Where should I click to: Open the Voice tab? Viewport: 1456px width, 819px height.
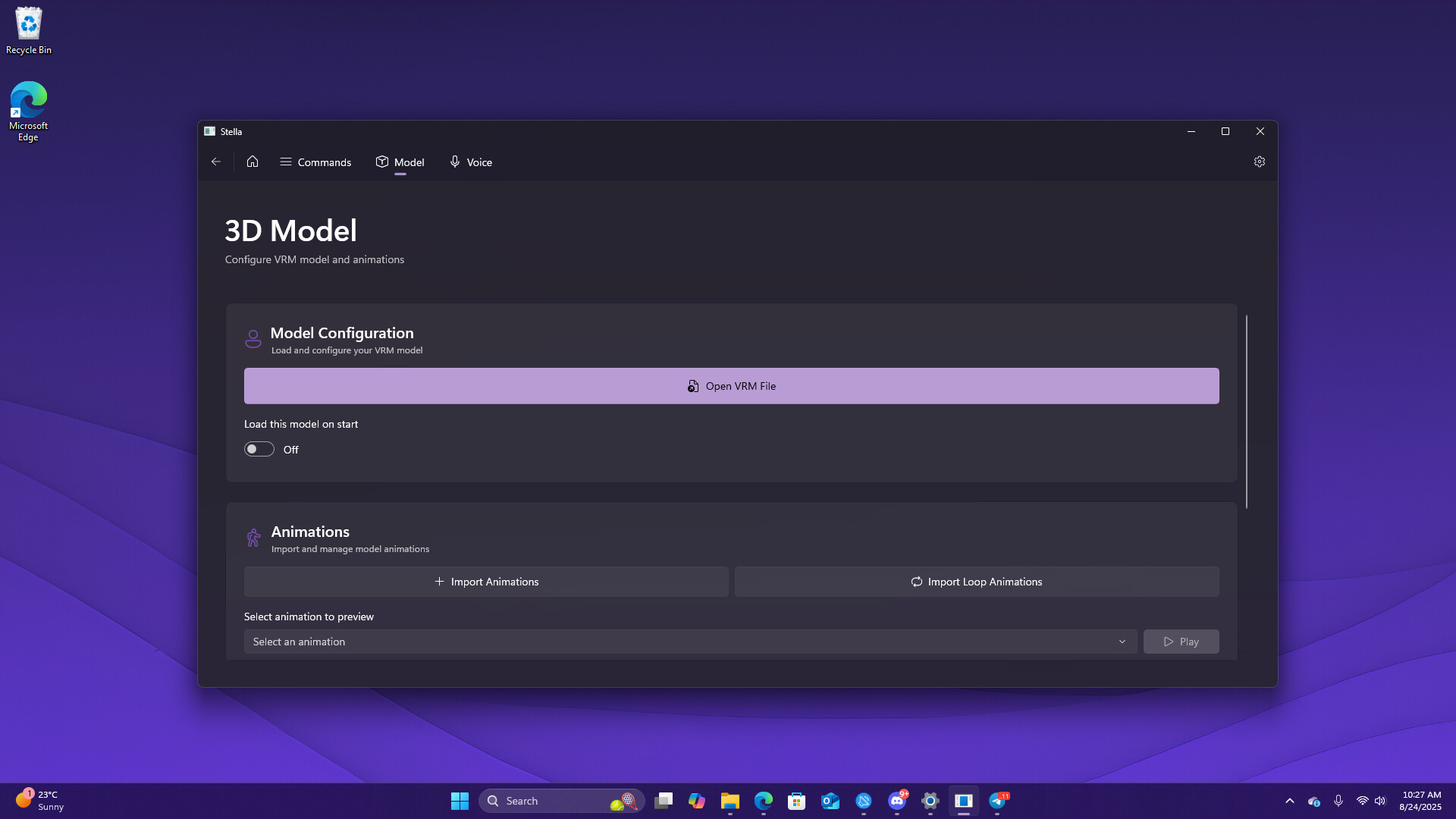[x=470, y=162]
